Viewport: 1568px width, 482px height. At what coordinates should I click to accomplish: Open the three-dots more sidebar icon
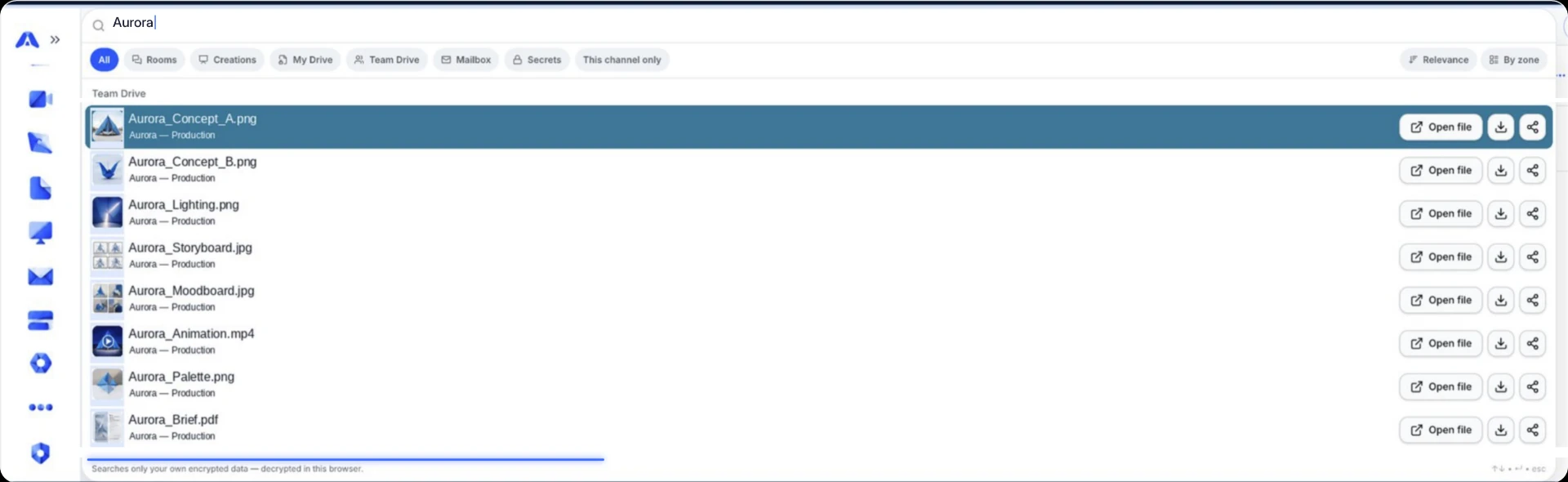40,407
